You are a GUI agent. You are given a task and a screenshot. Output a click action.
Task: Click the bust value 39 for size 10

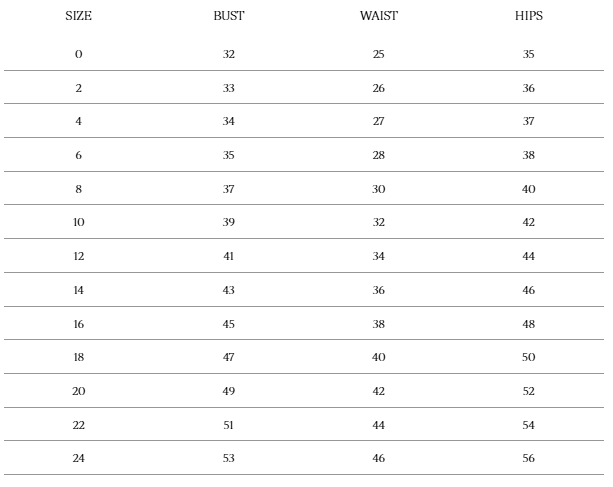coord(228,223)
